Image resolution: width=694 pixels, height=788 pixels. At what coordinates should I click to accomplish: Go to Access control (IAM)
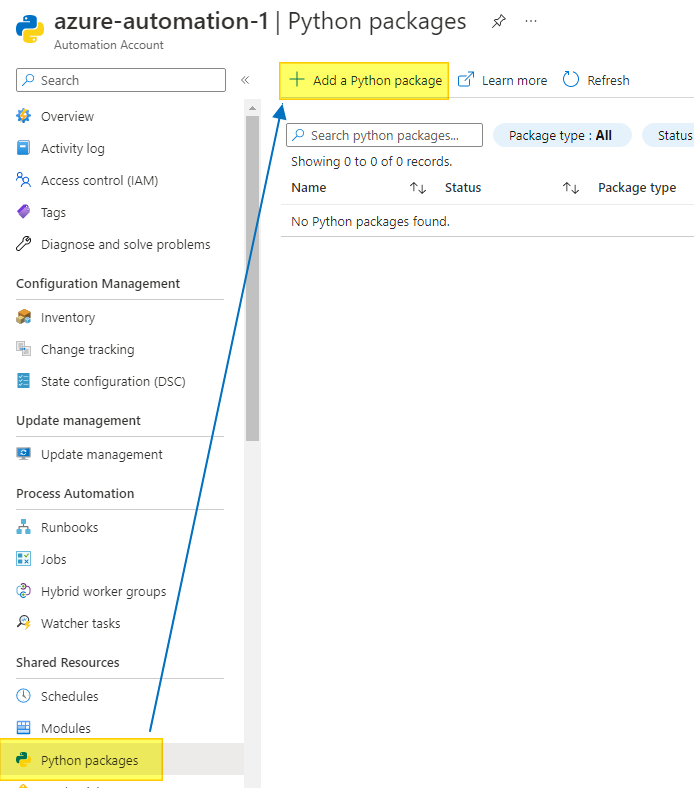[x=100, y=180]
